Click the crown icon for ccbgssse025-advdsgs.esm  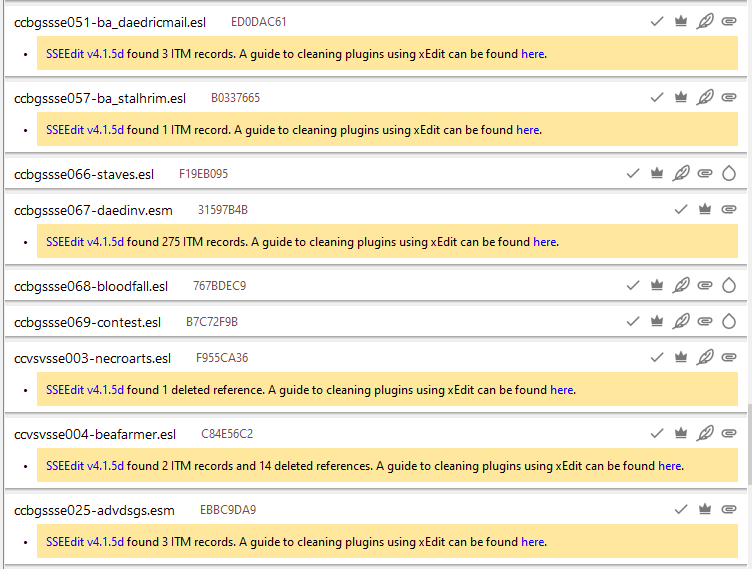(x=705, y=510)
